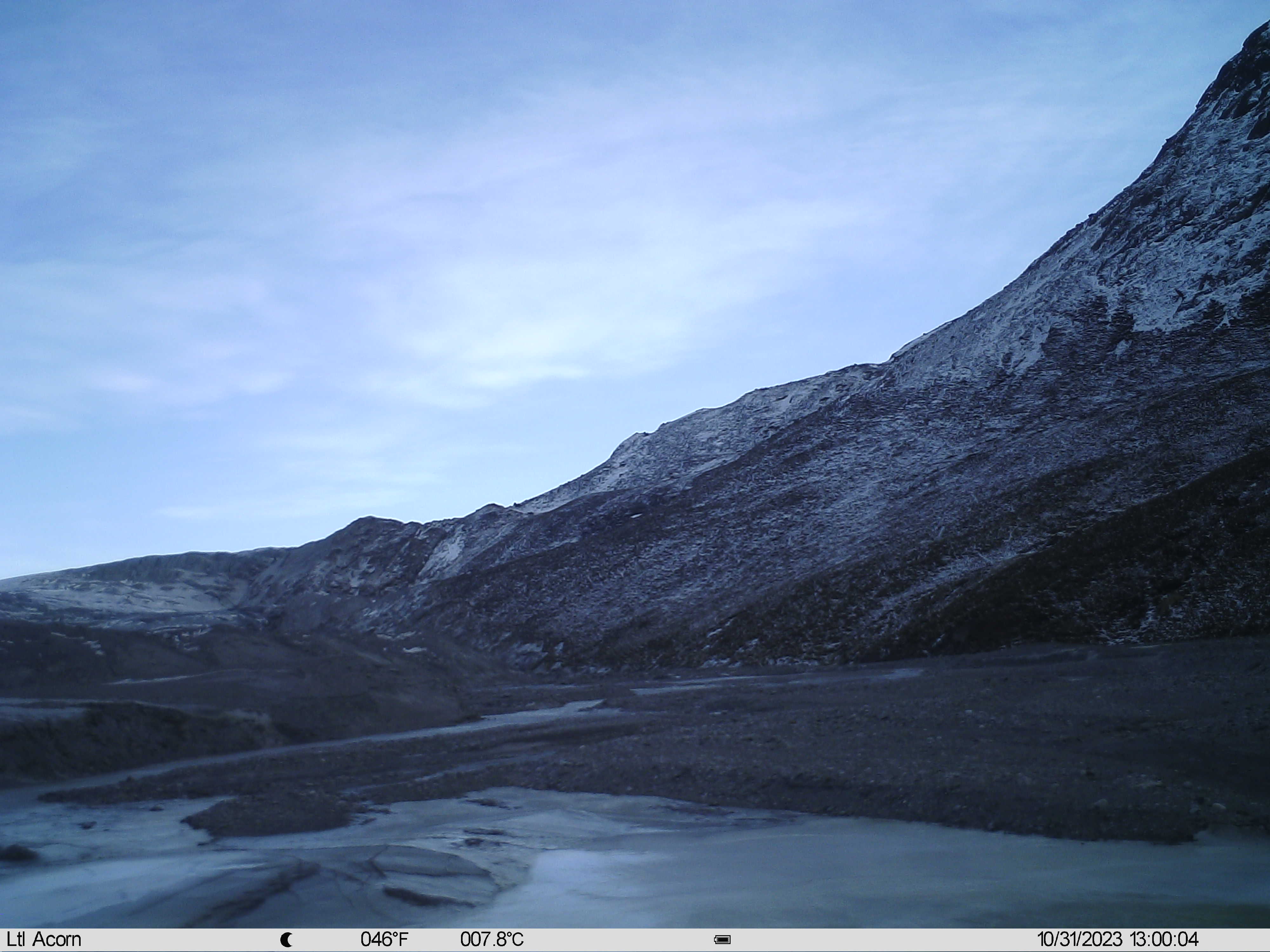Select the 13:00:04 time stamp
The width and height of the screenshot is (1270, 952).
click(1164, 939)
